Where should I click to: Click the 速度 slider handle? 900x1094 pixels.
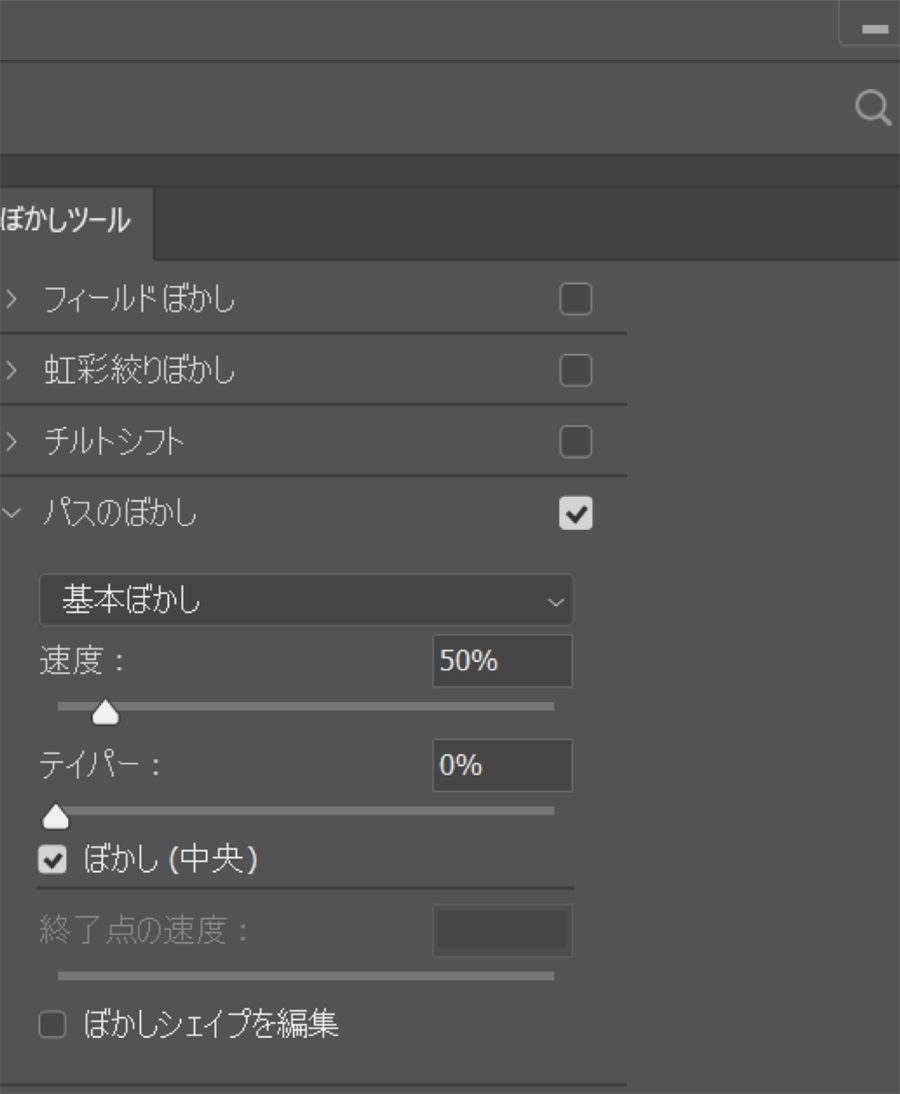click(105, 713)
